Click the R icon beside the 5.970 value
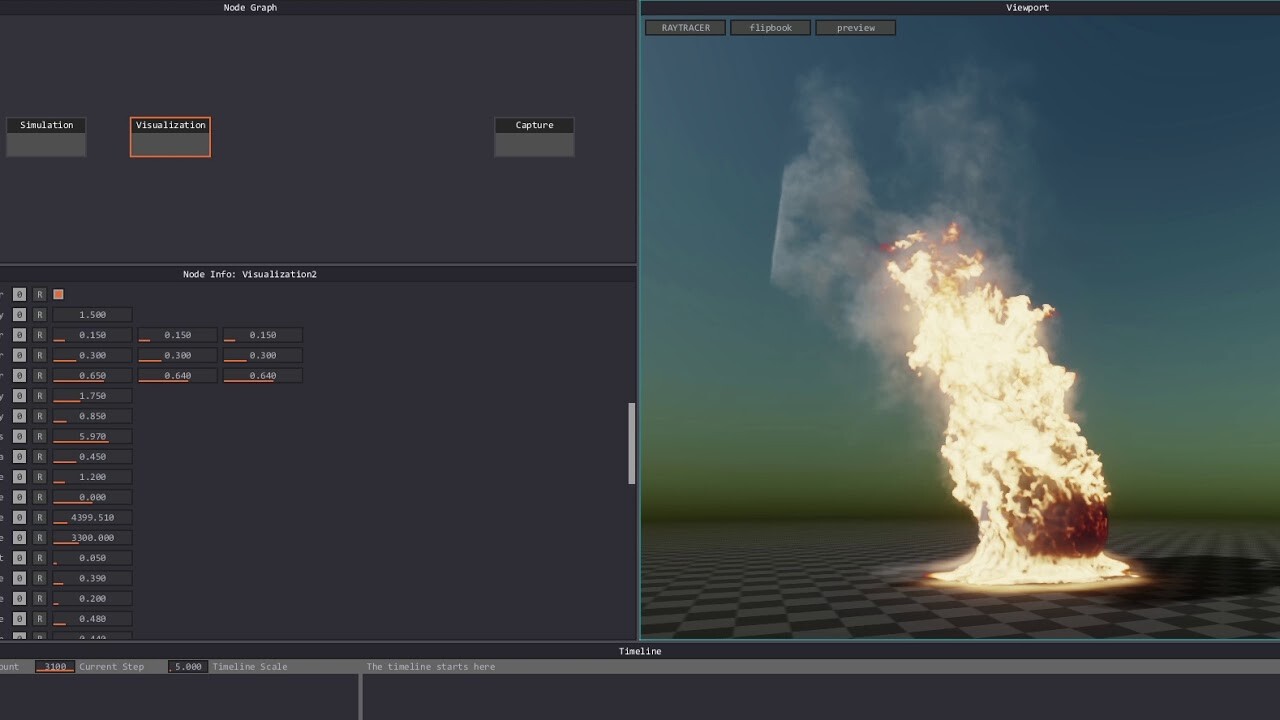1280x720 pixels. coord(39,436)
